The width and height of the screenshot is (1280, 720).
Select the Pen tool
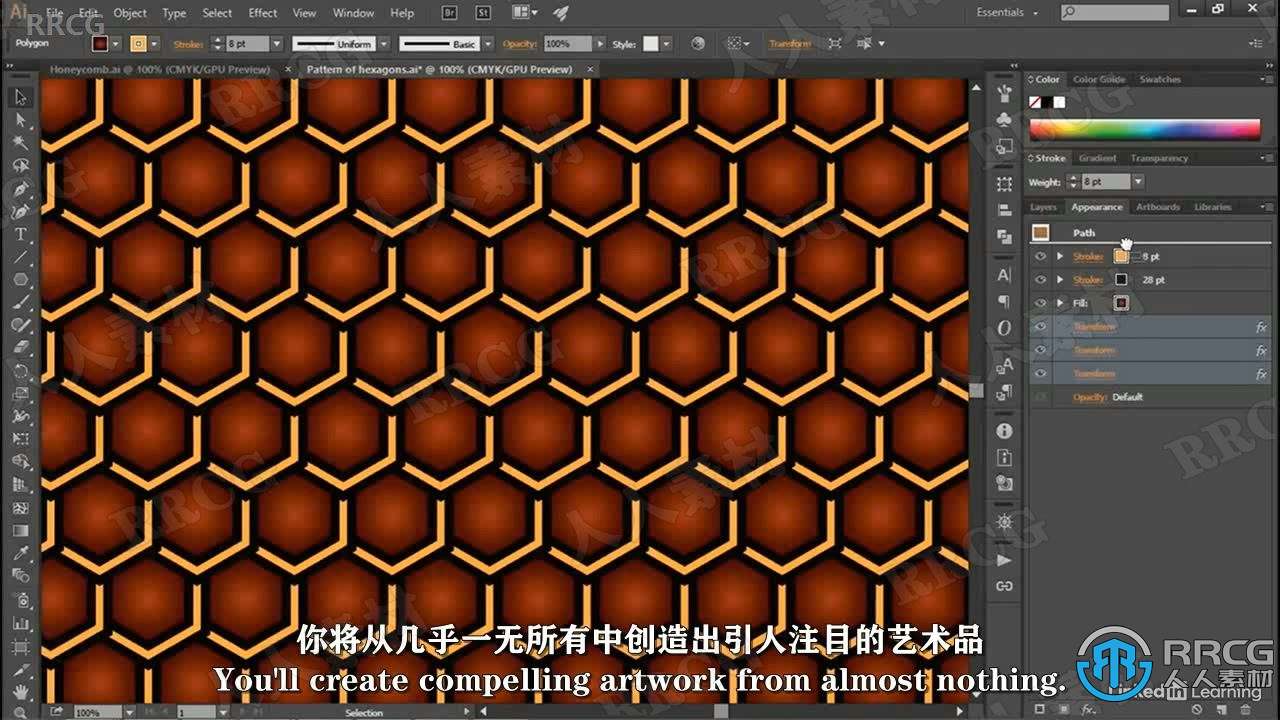(x=21, y=189)
